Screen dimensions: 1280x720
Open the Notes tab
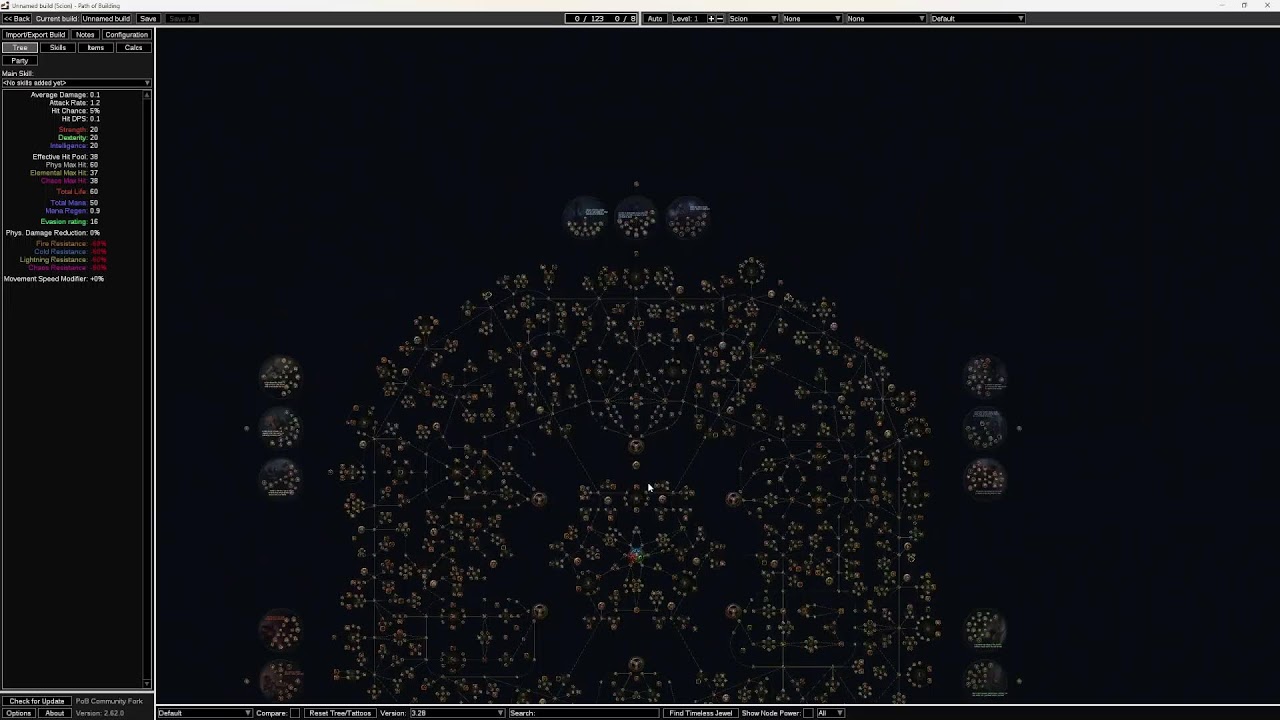pos(85,35)
